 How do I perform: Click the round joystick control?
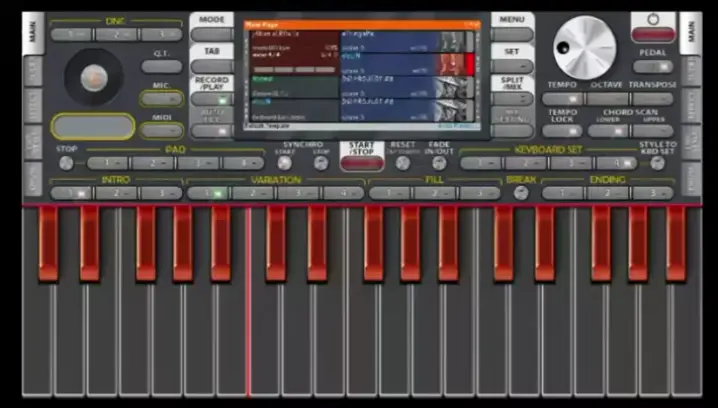pos(91,76)
